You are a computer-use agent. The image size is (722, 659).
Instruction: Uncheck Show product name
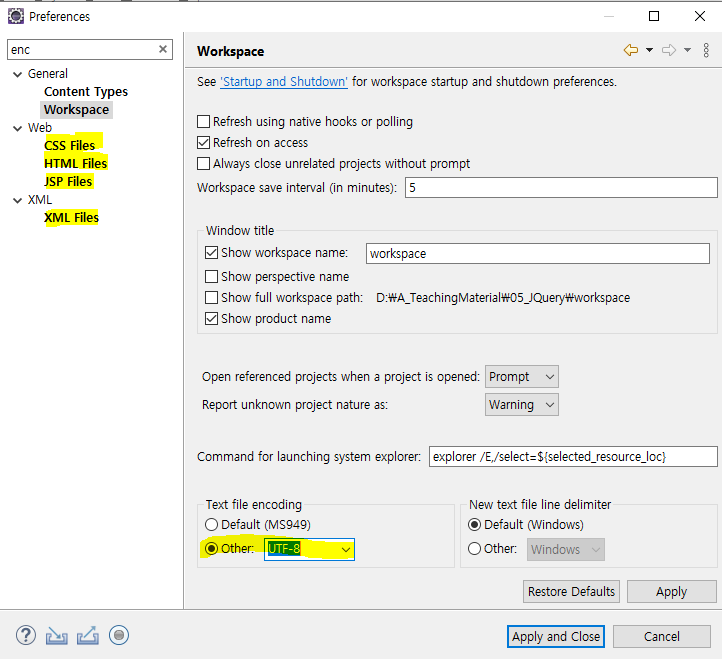[x=211, y=319]
